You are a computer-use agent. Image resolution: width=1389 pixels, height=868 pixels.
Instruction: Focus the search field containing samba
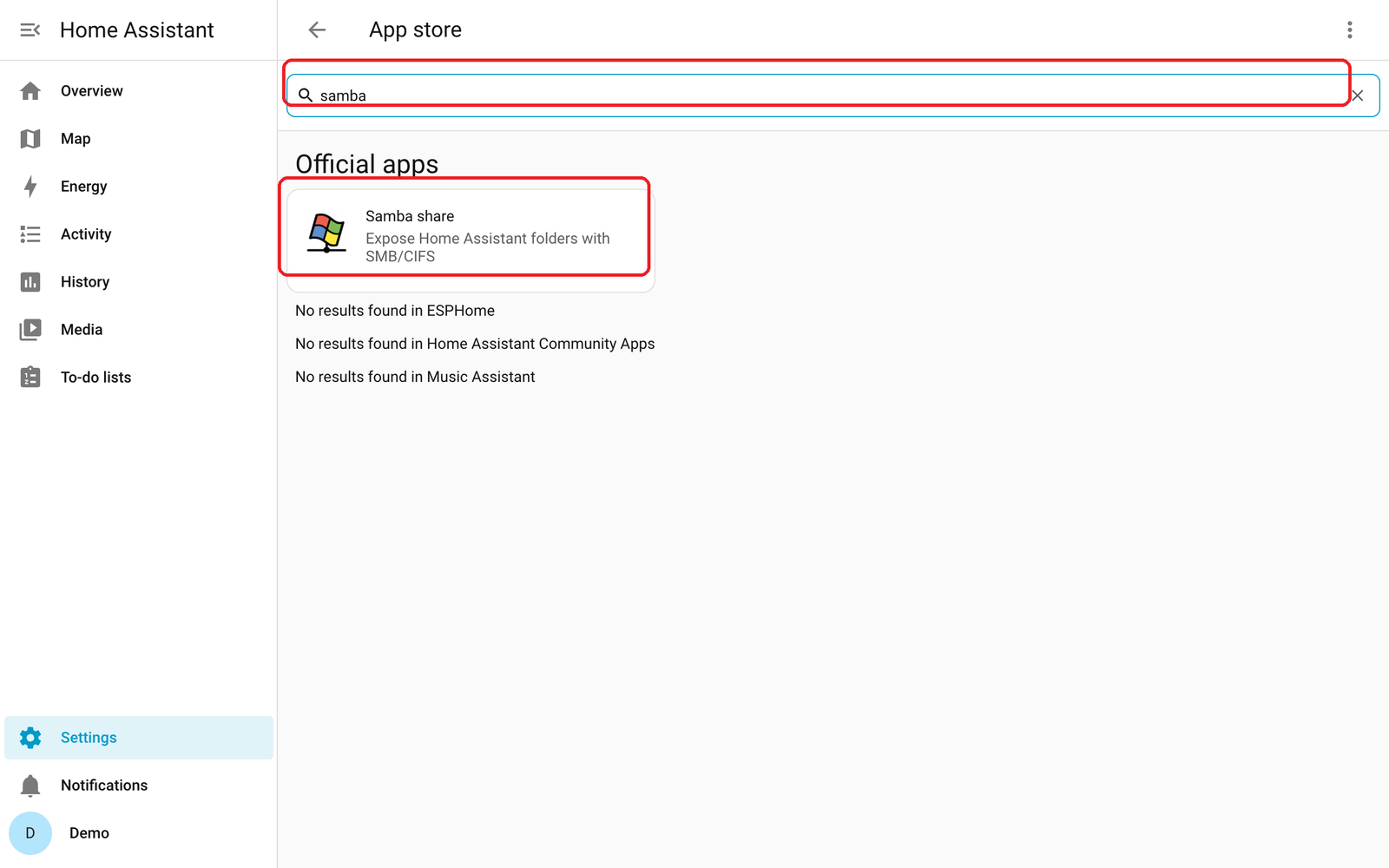click(x=833, y=95)
